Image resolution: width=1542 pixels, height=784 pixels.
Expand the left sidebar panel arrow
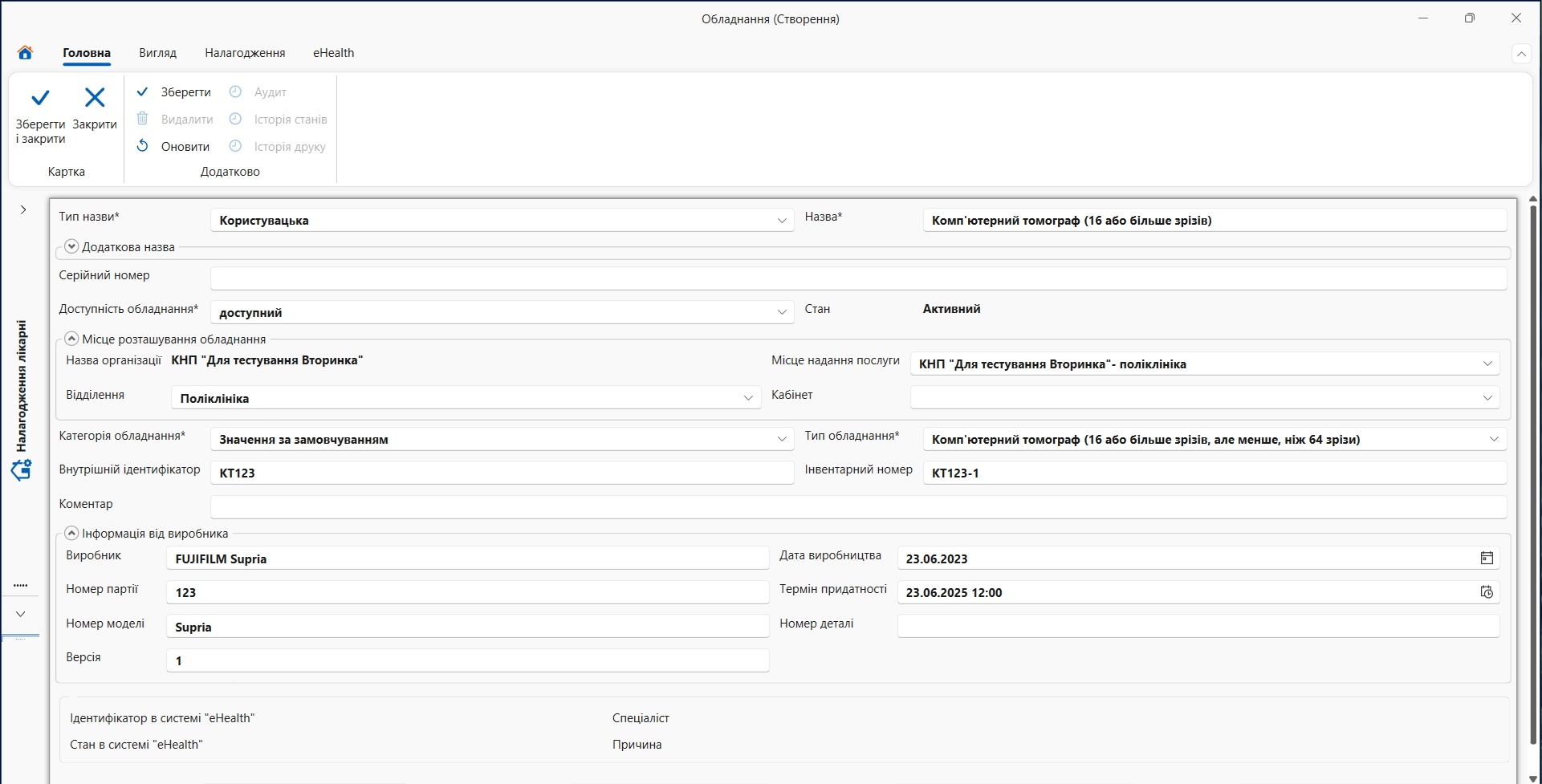(x=23, y=210)
